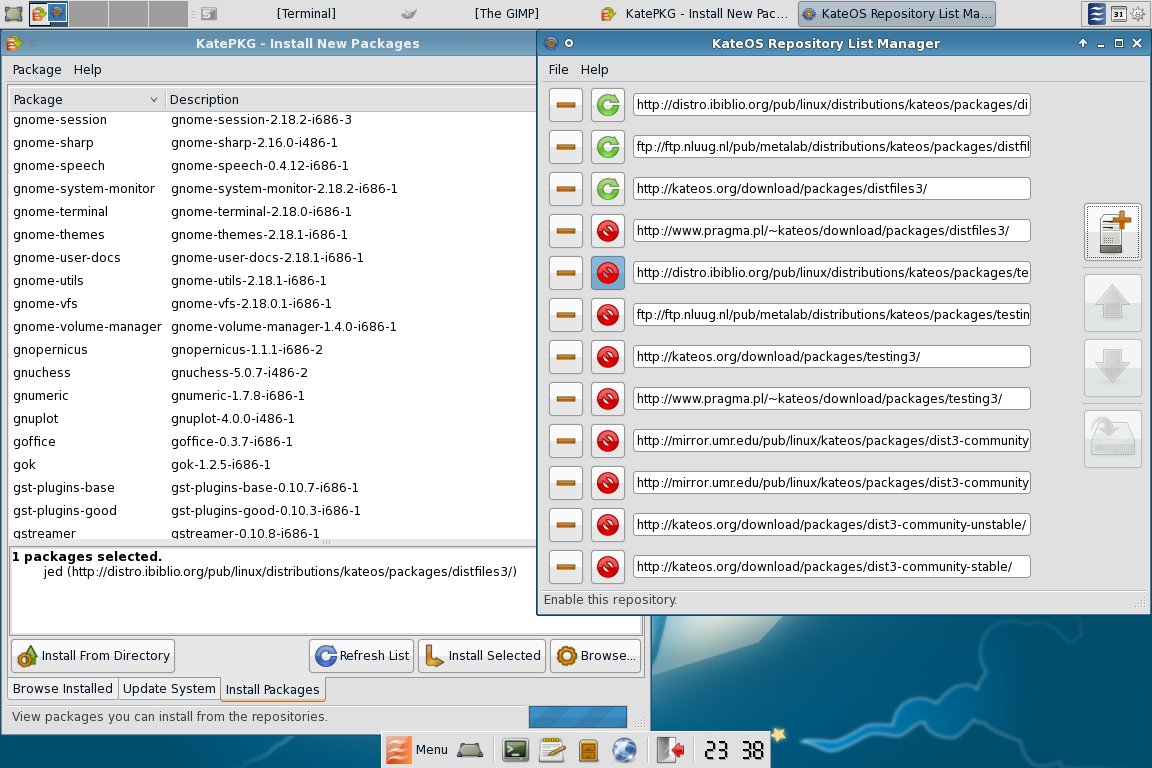This screenshot has width=1152, height=768.
Task: Remove the kateos.org distfiles3 repository entry
Action: [x=566, y=189]
